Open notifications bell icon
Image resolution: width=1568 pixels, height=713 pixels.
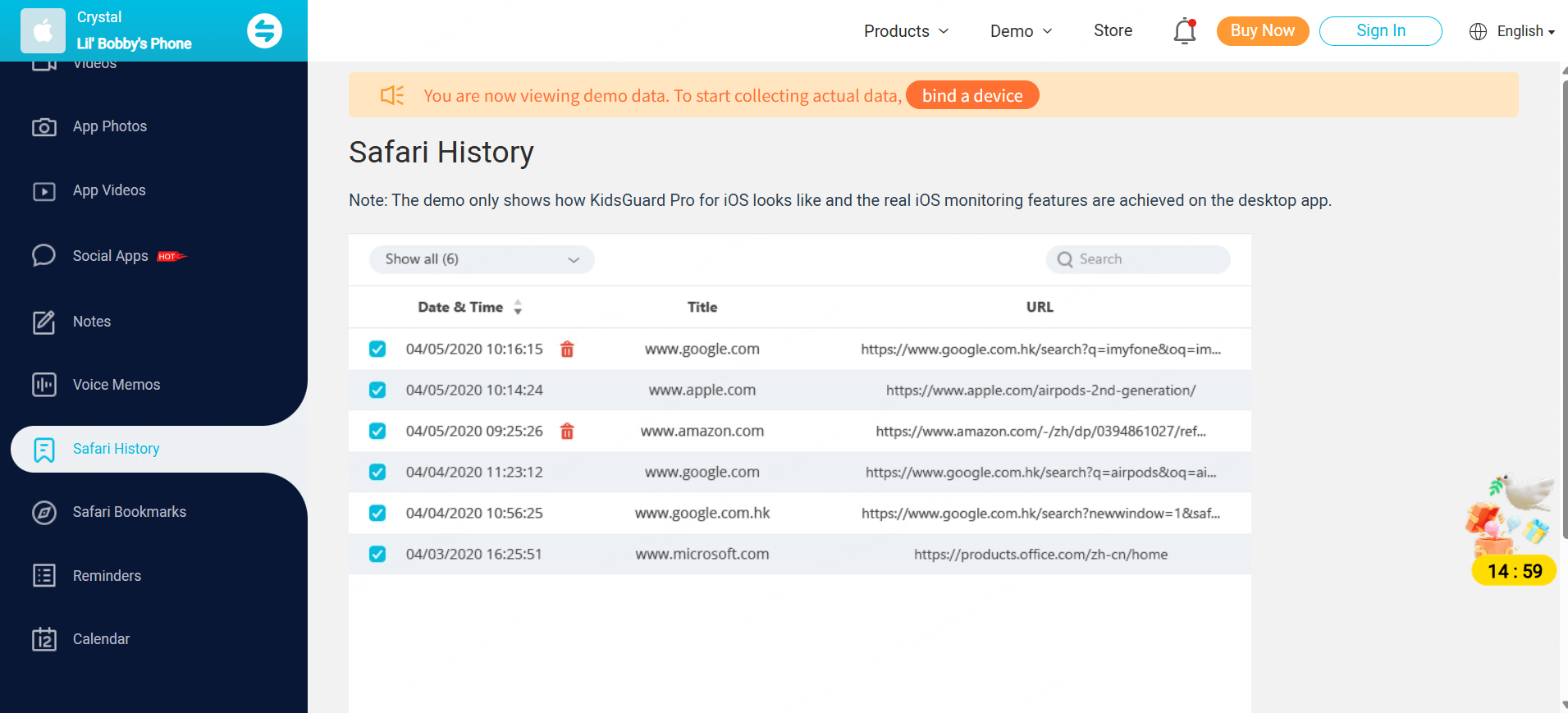click(x=1185, y=31)
